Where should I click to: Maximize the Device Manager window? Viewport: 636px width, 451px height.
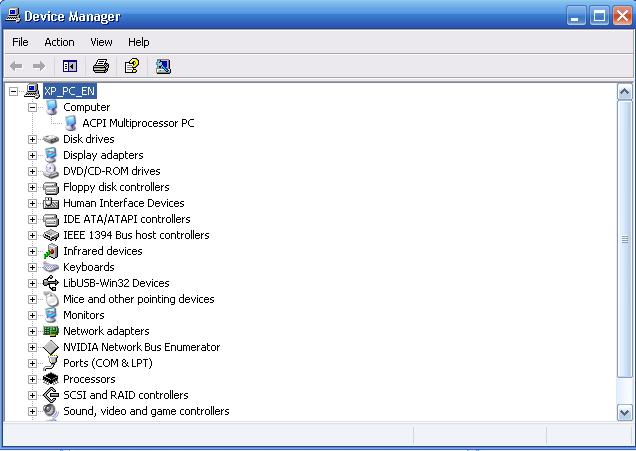[599, 16]
